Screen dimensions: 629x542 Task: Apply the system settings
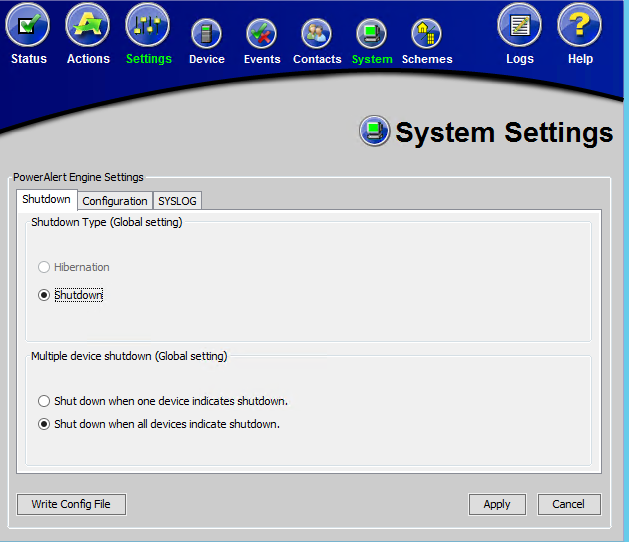(x=497, y=504)
